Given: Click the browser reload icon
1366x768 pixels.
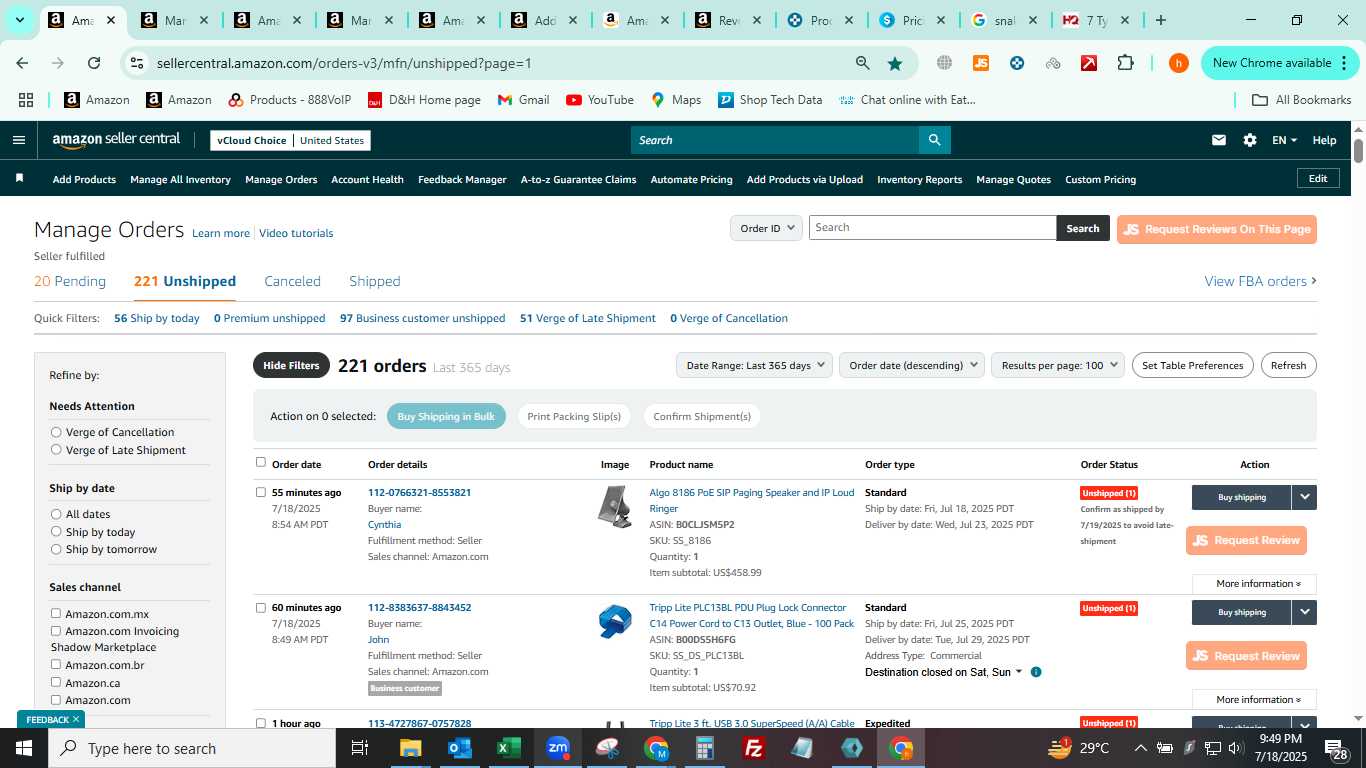Looking at the screenshot, I should pos(94,63).
